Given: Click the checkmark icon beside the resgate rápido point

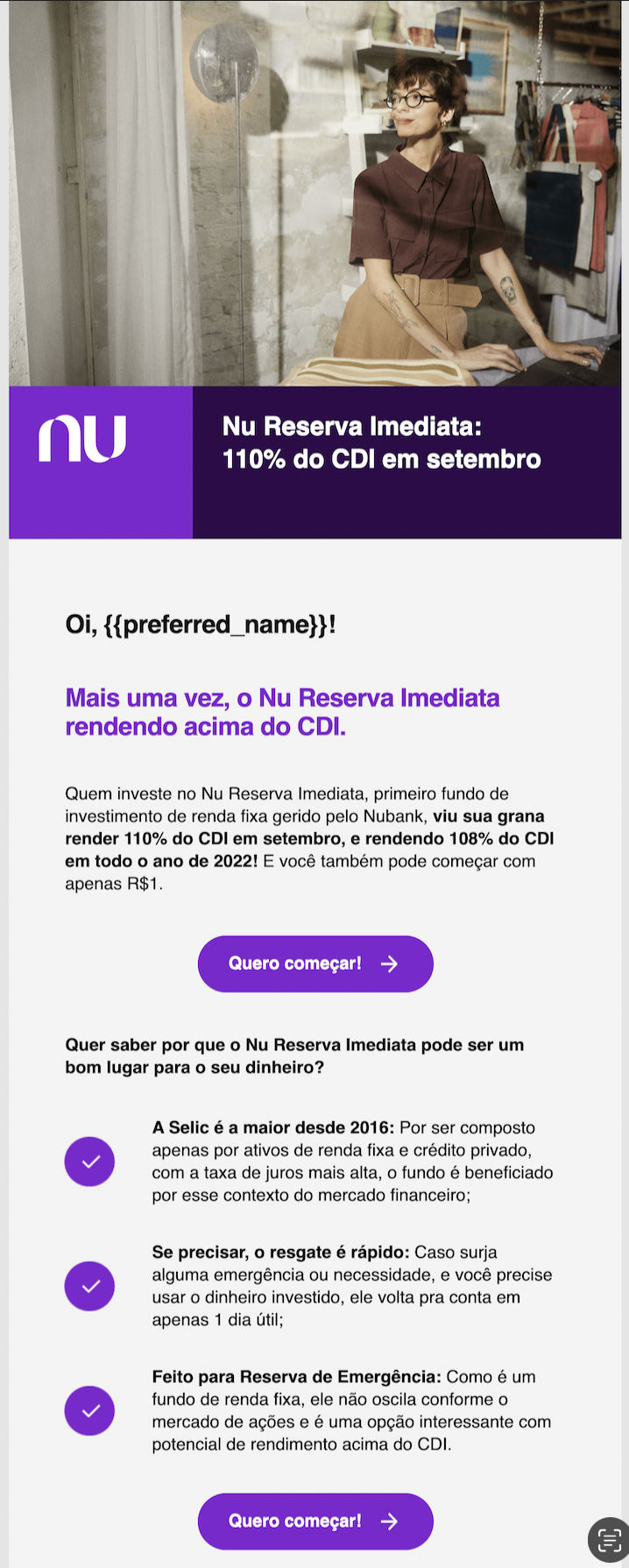Looking at the screenshot, I should [x=89, y=1286].
